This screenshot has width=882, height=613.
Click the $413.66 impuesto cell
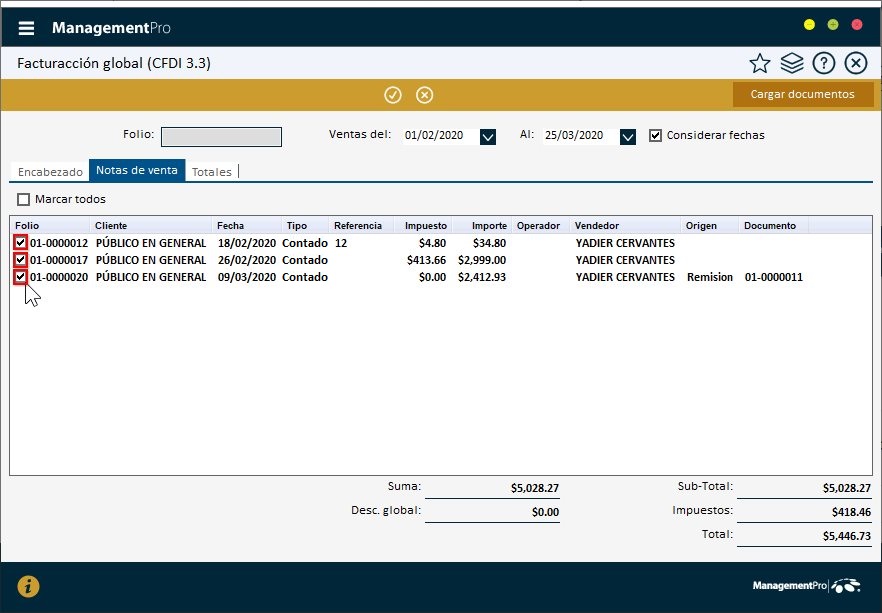click(426, 260)
